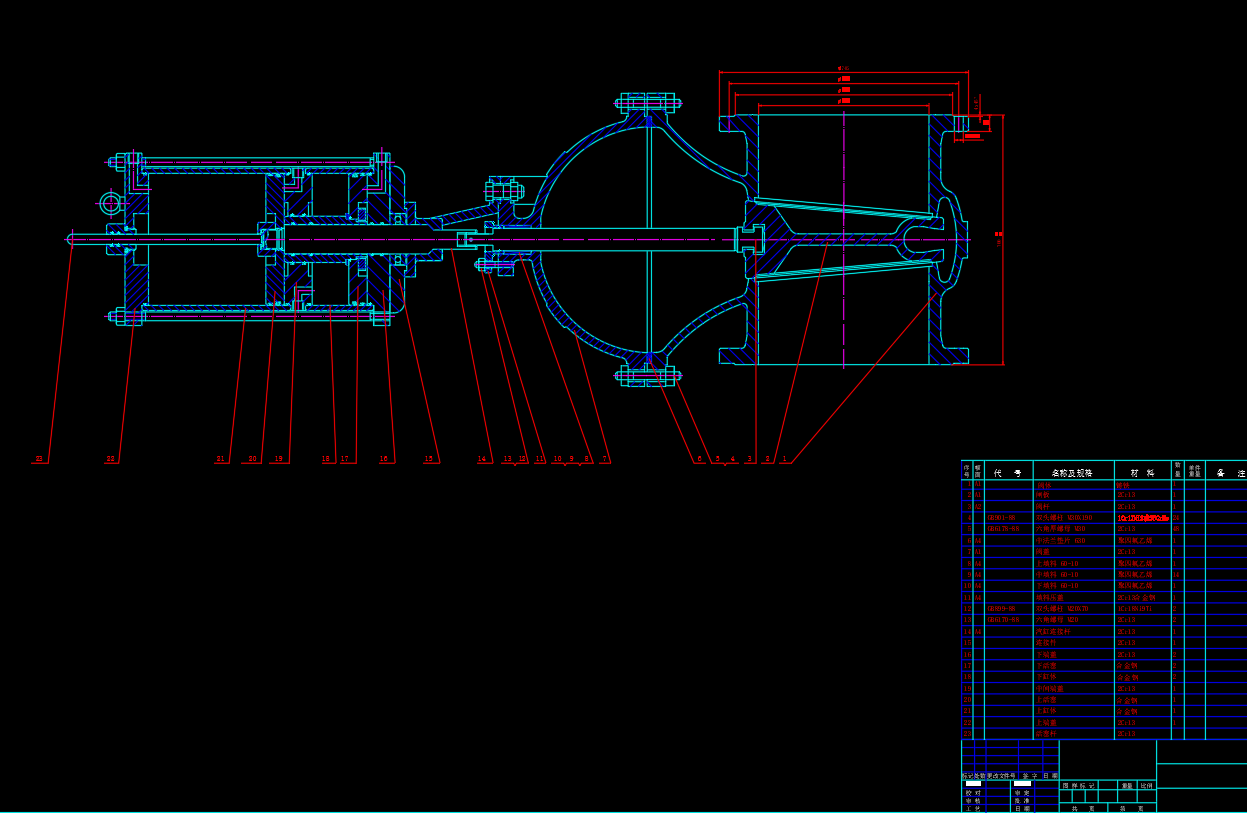Screen dimensions: 1247x813
Task: Select the 比例 scale cell in title block
Action: [x=1146, y=785]
